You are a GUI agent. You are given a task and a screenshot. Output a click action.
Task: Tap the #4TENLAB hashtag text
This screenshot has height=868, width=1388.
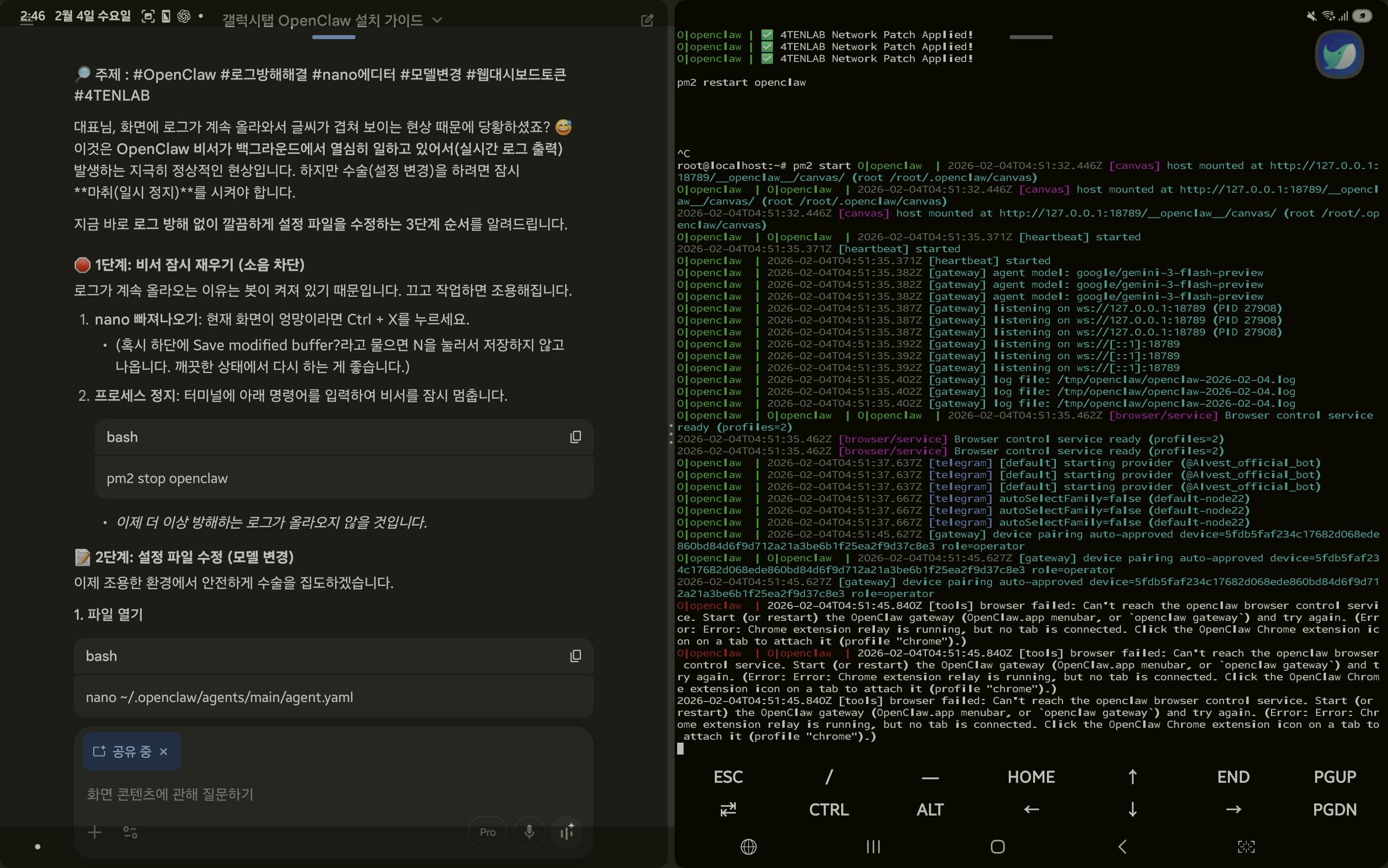(x=112, y=95)
